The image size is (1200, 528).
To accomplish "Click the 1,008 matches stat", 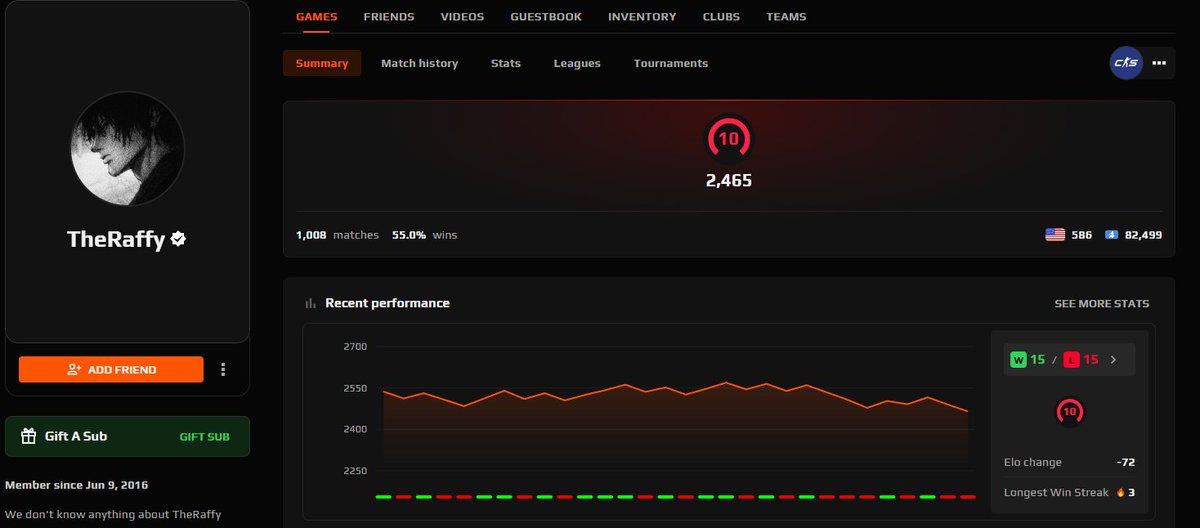I will (x=337, y=235).
